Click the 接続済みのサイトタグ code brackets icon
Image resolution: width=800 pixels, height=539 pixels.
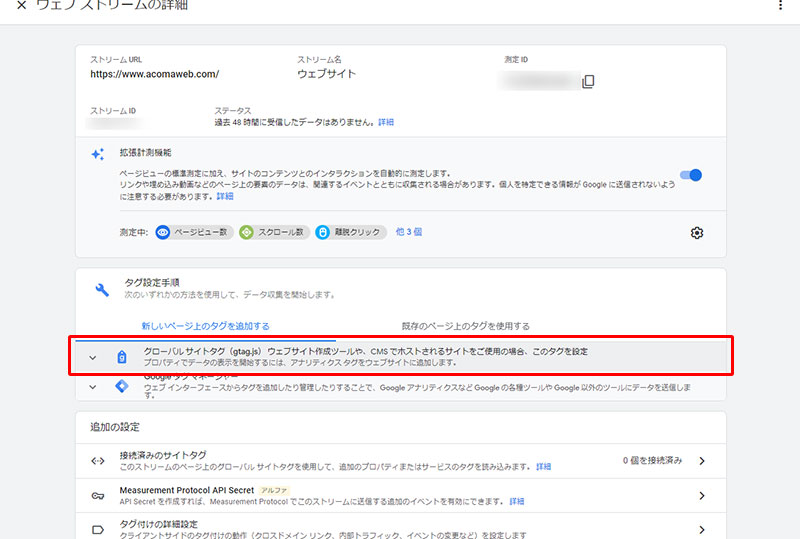(97, 461)
